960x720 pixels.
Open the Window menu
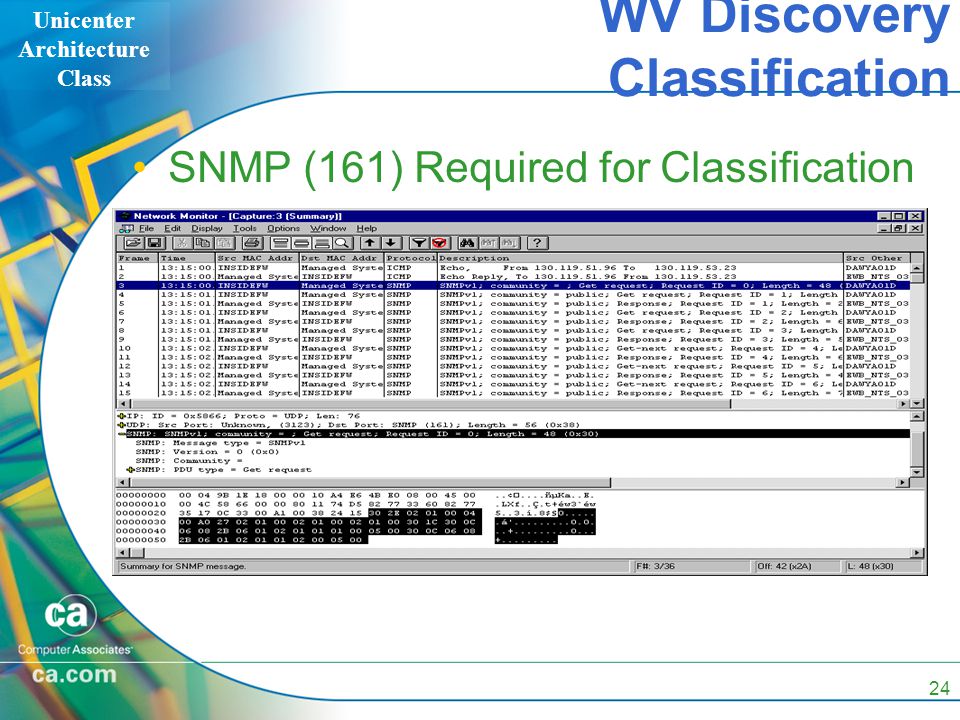(x=328, y=228)
